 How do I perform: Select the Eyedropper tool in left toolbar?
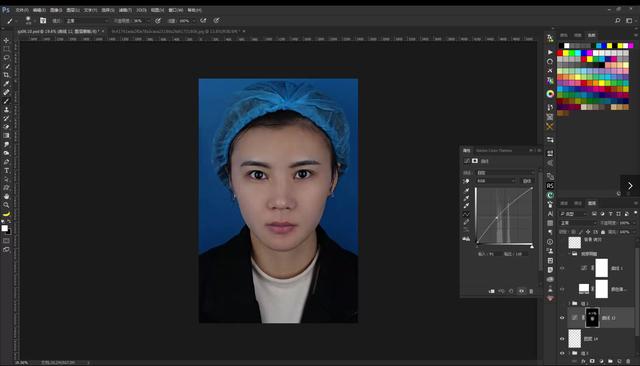pyautogui.click(x=6, y=84)
